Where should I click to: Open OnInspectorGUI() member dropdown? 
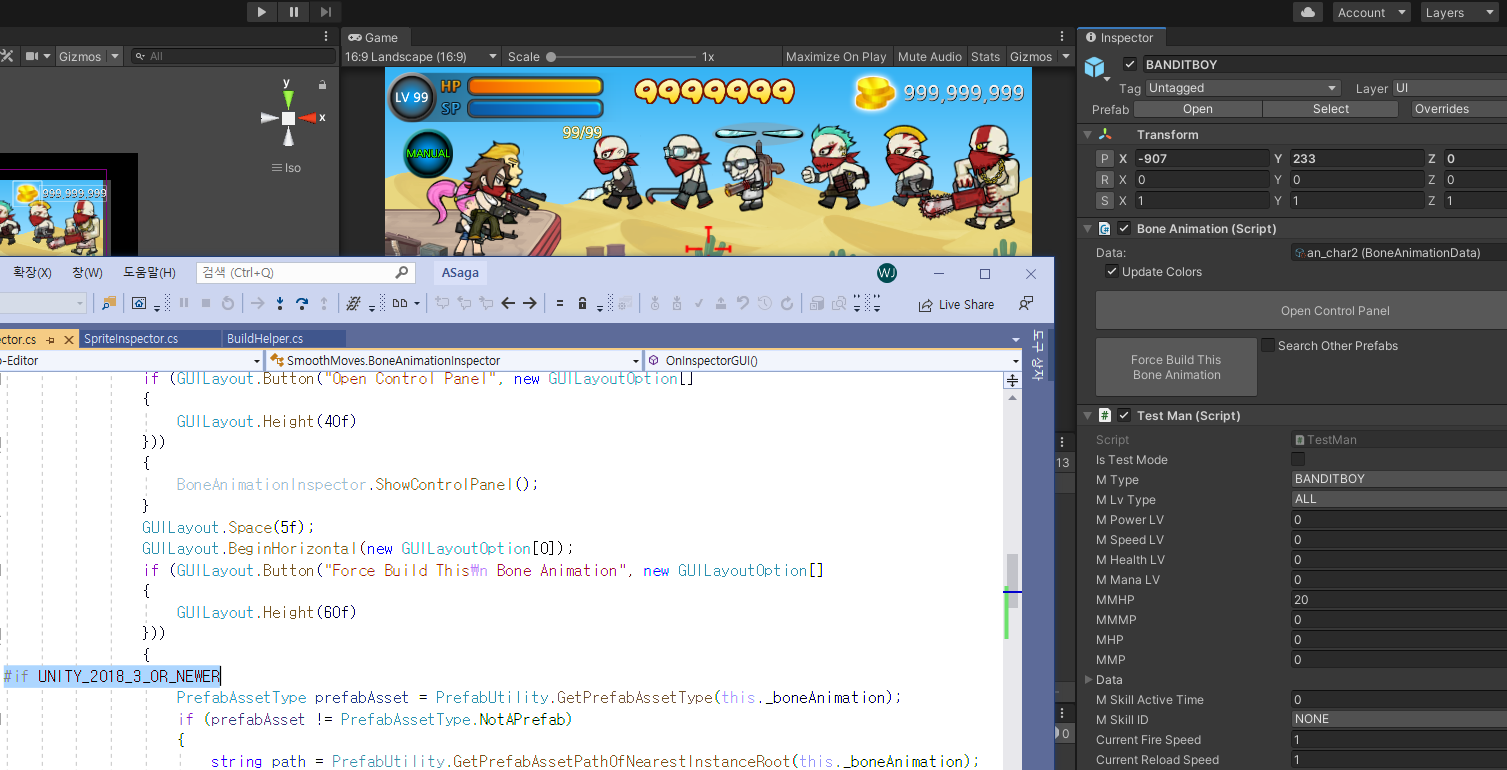(833, 360)
